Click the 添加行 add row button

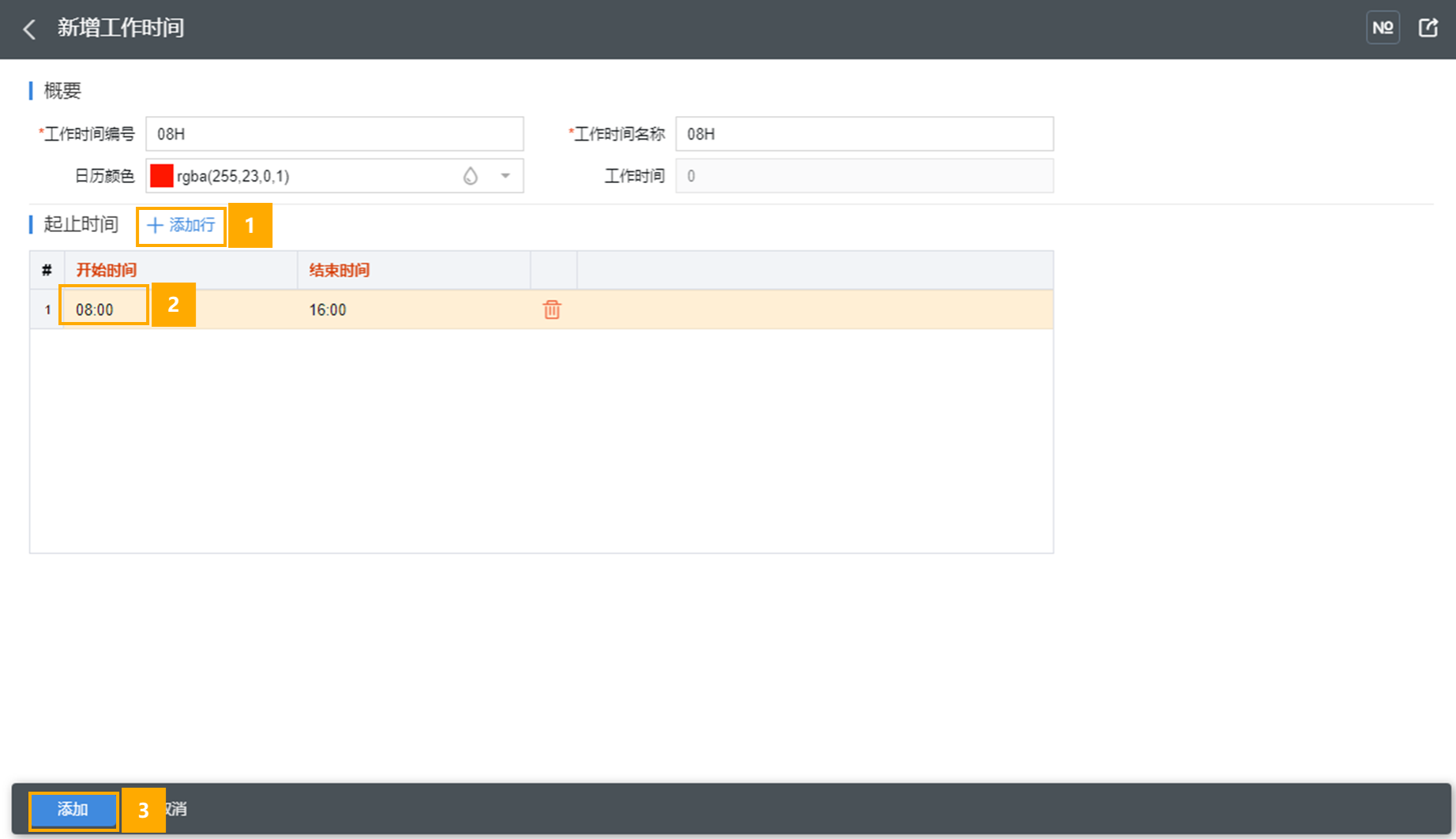pos(182,226)
